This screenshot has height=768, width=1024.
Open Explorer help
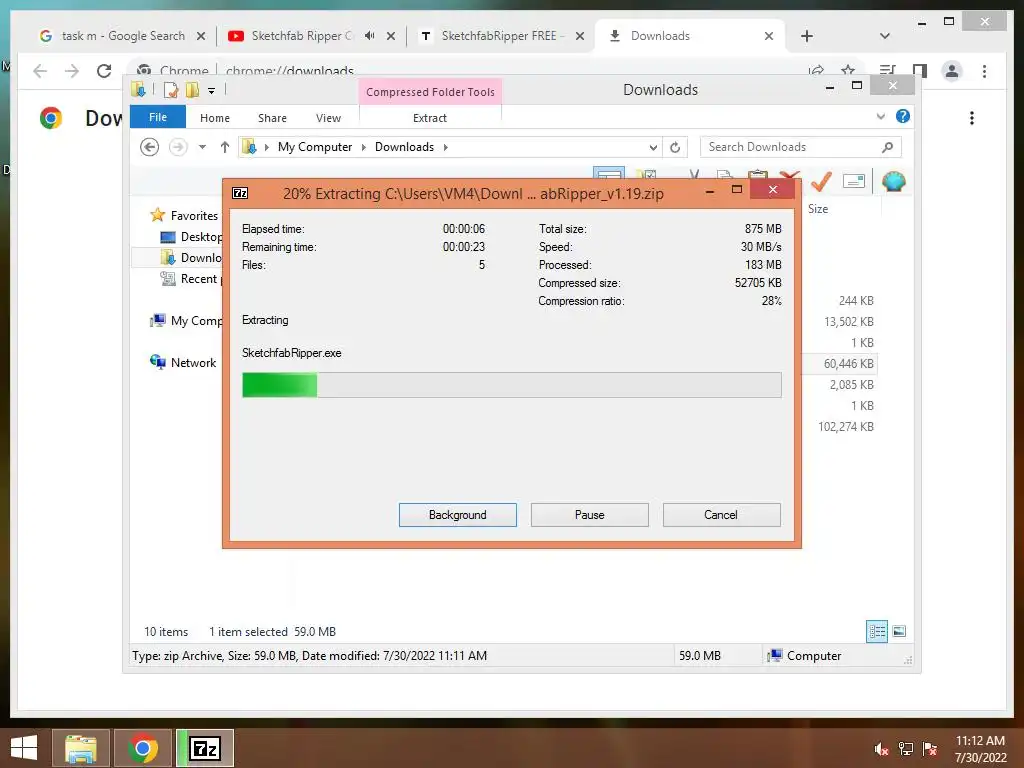[x=903, y=116]
